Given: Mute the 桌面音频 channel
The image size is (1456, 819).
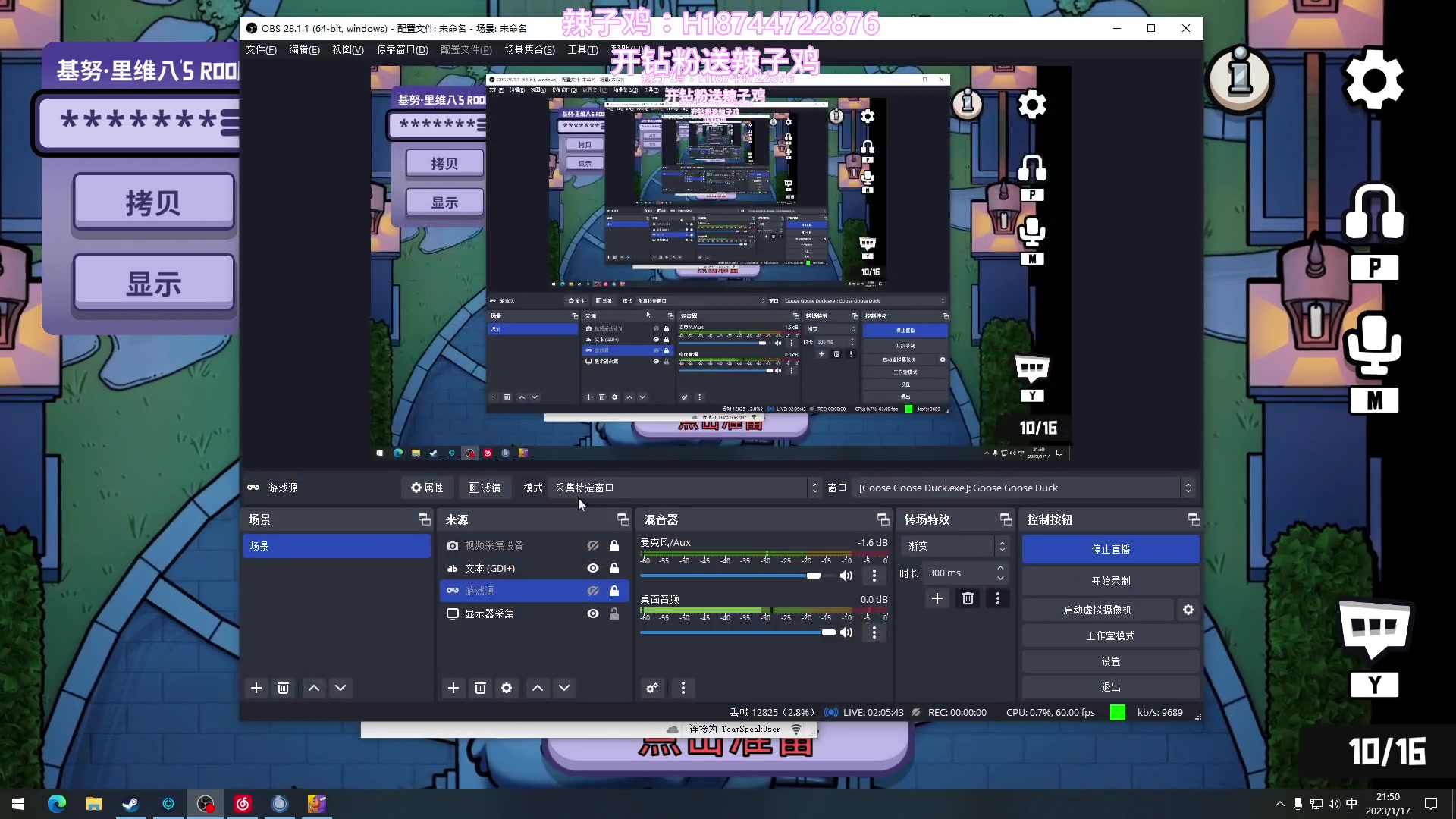Looking at the screenshot, I should point(846,632).
